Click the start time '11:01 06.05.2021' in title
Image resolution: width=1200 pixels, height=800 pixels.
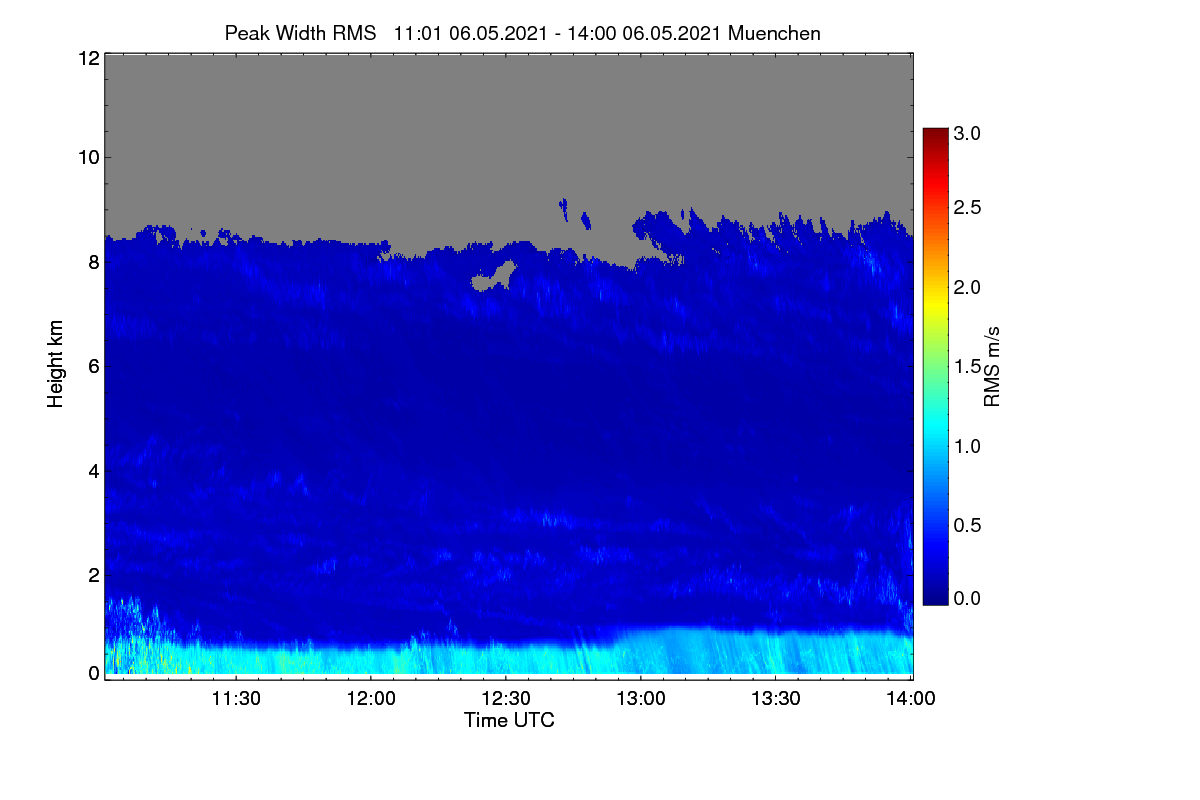471,33
